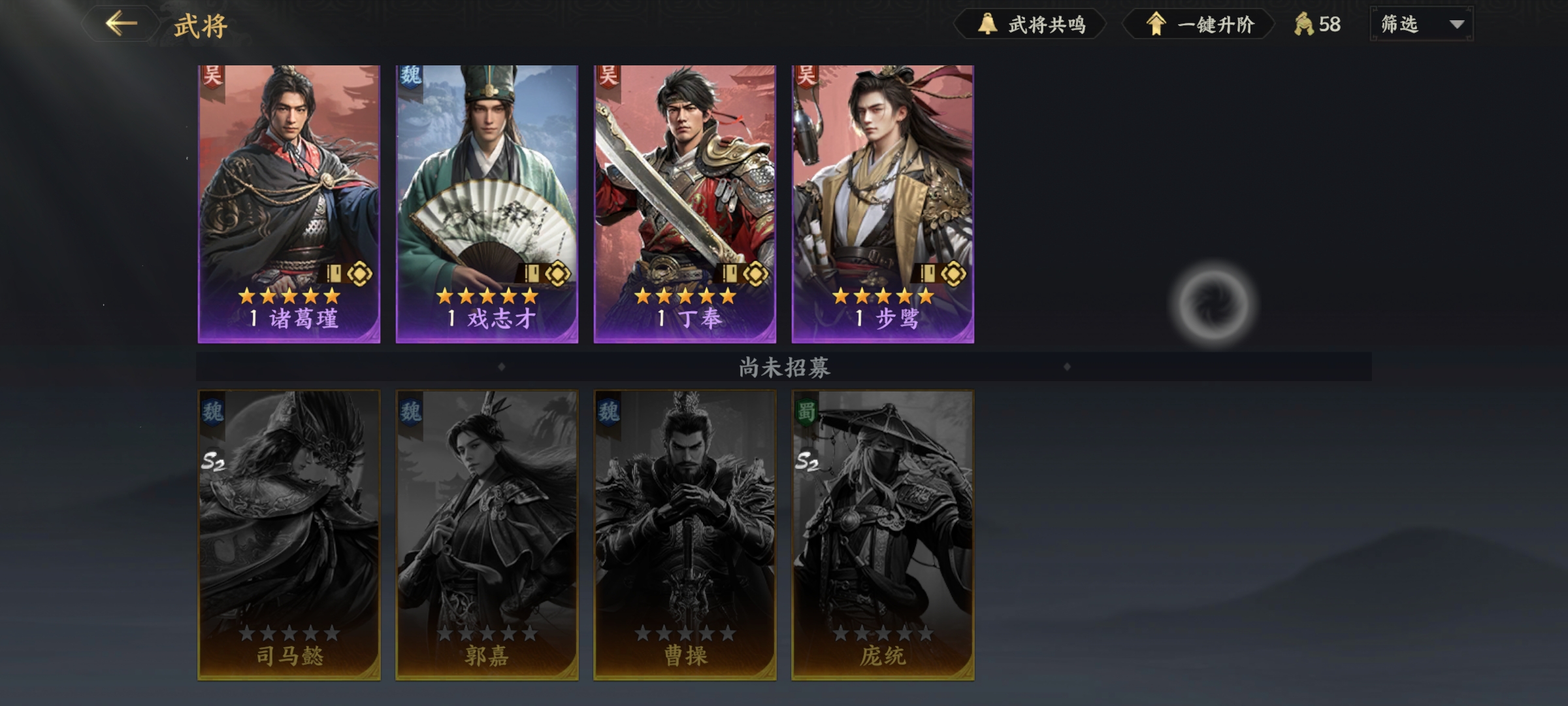Click the book icon on 戏志才 card
The height and width of the screenshot is (706, 1568).
coord(532,273)
